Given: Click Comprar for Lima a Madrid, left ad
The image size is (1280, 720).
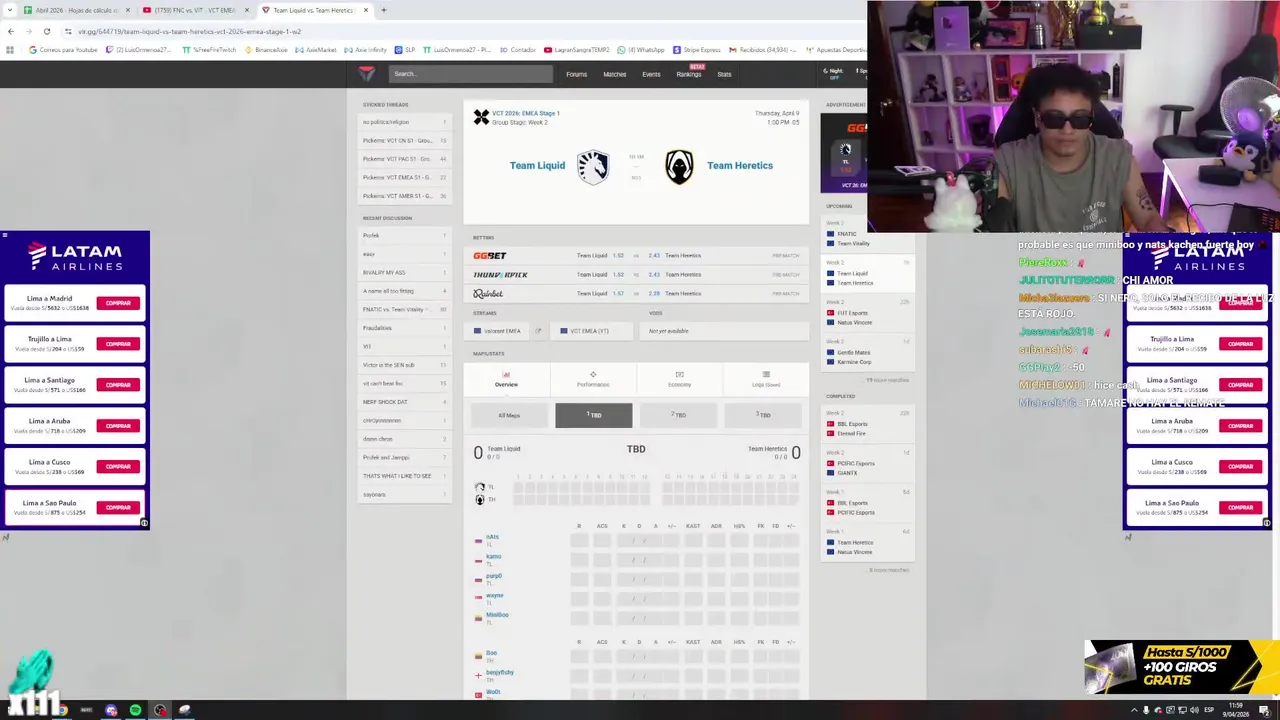Looking at the screenshot, I should click(118, 303).
